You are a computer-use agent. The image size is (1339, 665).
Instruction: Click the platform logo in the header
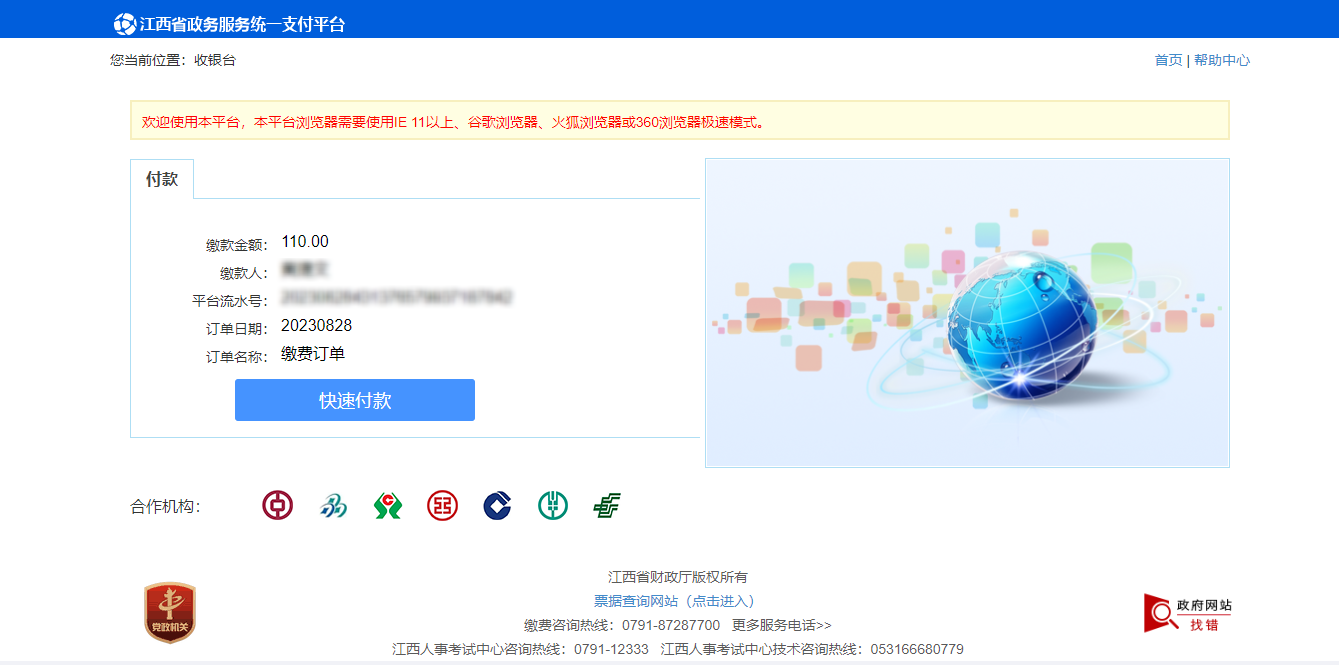[x=124, y=24]
